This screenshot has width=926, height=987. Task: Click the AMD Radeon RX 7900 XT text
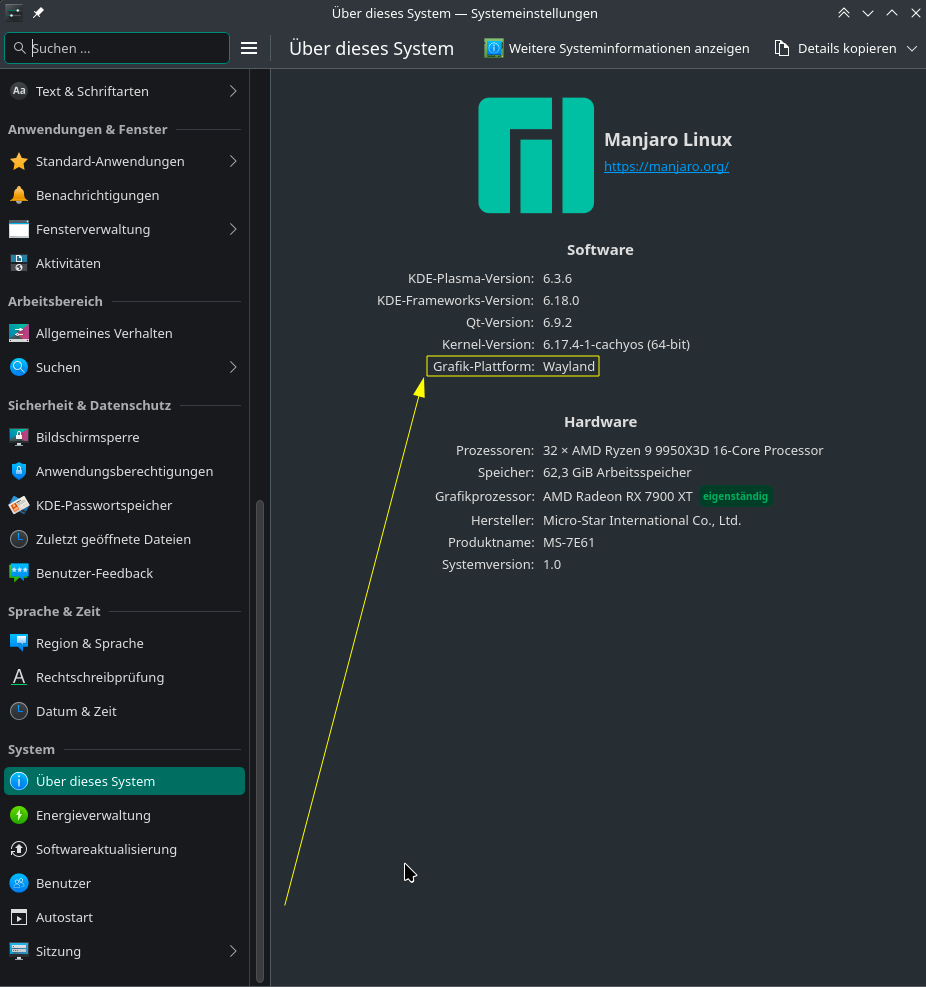(x=618, y=496)
